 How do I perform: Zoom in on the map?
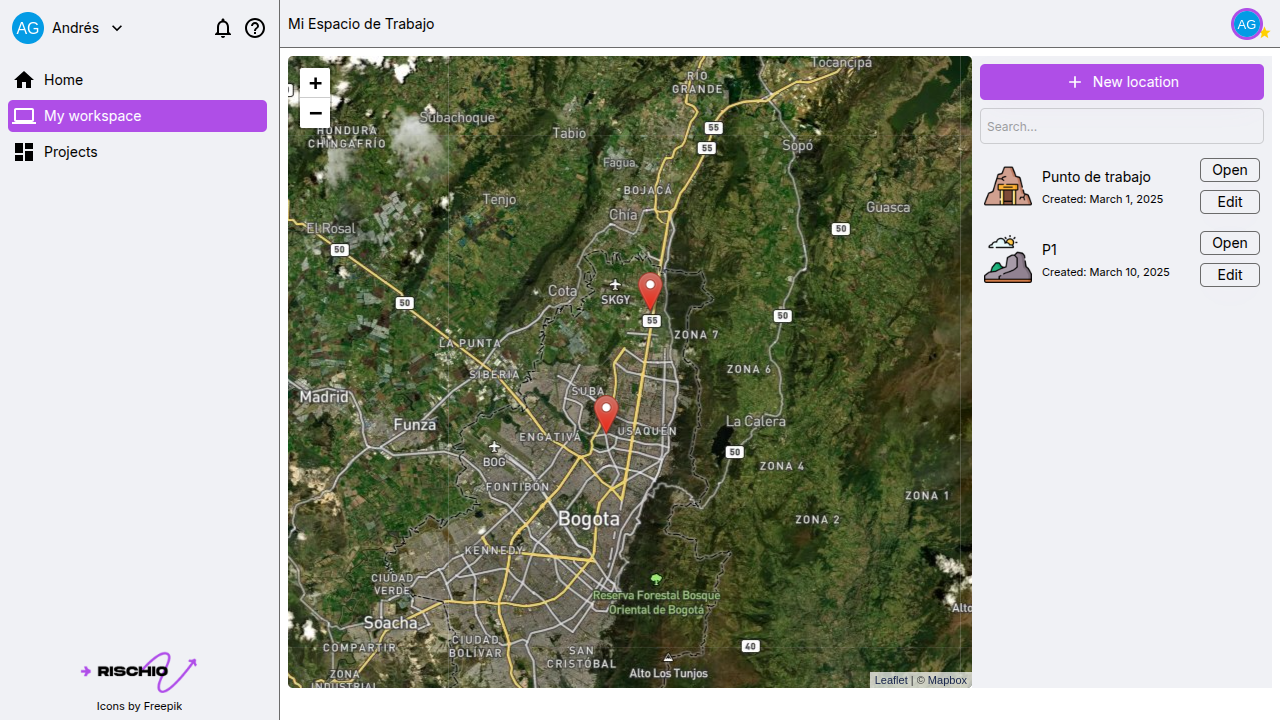click(315, 83)
